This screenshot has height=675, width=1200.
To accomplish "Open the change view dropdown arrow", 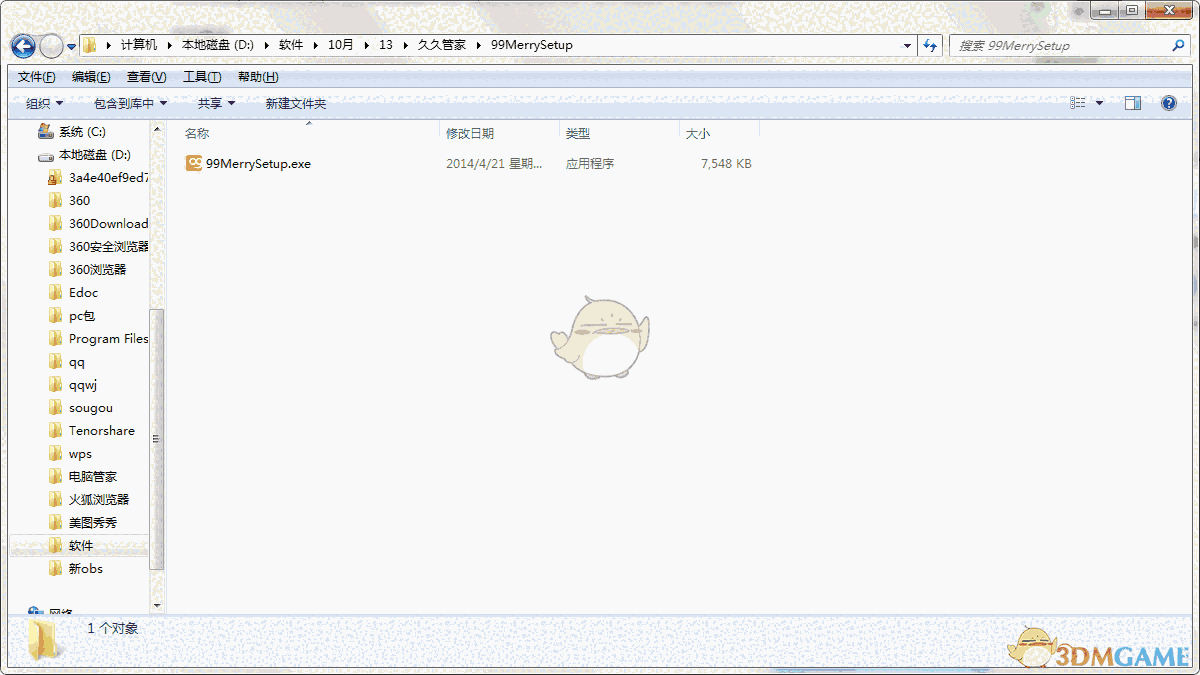I will coord(1100,102).
